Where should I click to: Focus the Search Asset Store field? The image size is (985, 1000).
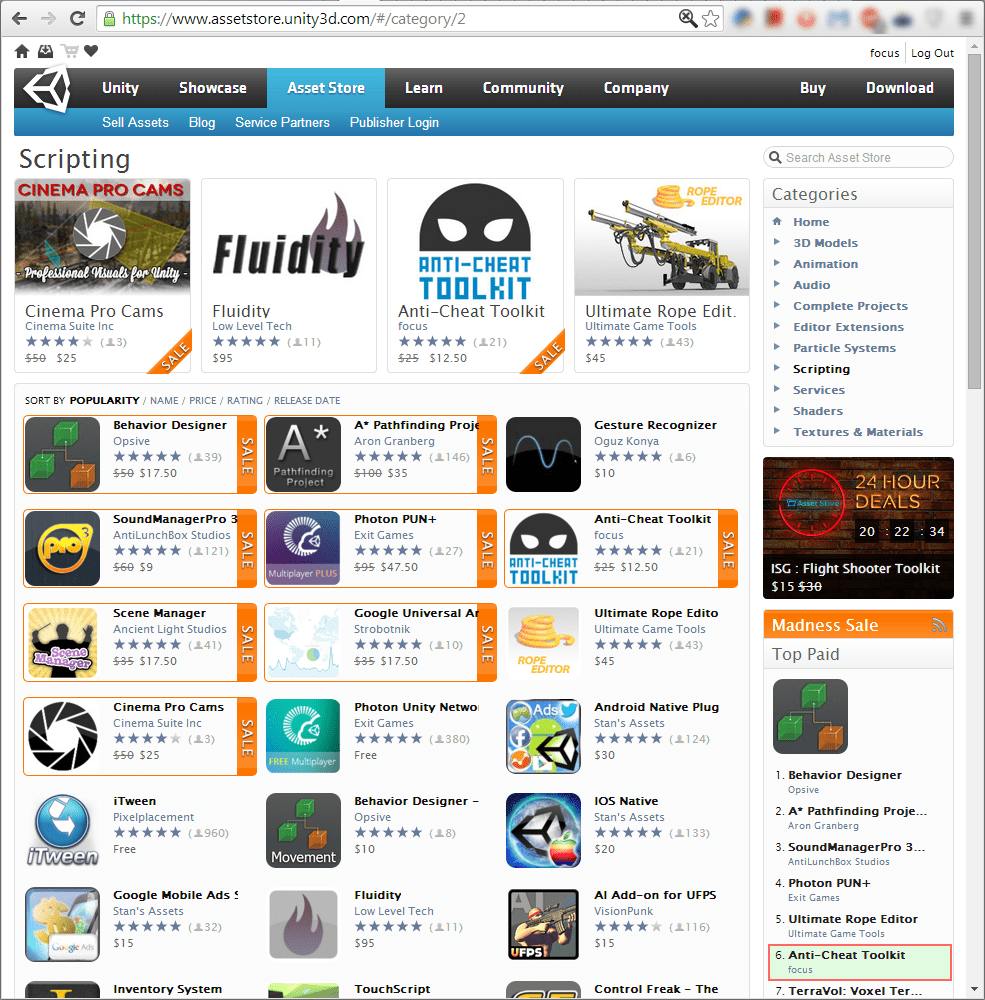pos(858,158)
